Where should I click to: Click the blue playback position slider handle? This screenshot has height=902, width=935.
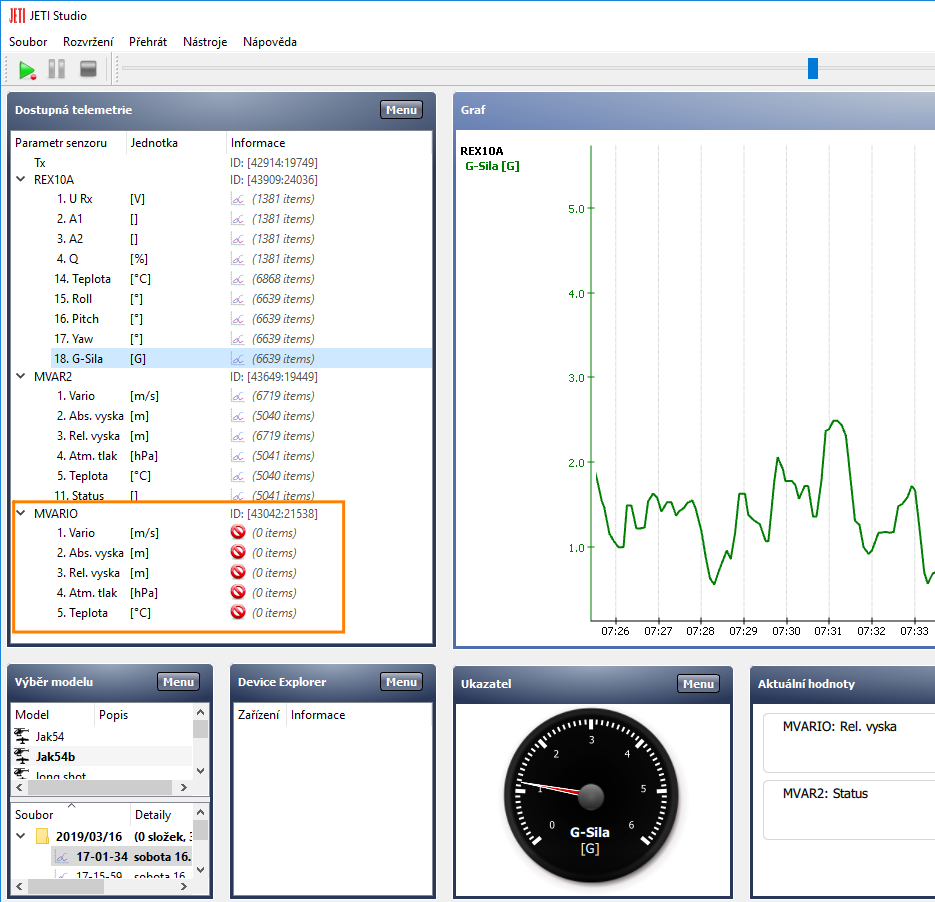pyautogui.click(x=813, y=68)
